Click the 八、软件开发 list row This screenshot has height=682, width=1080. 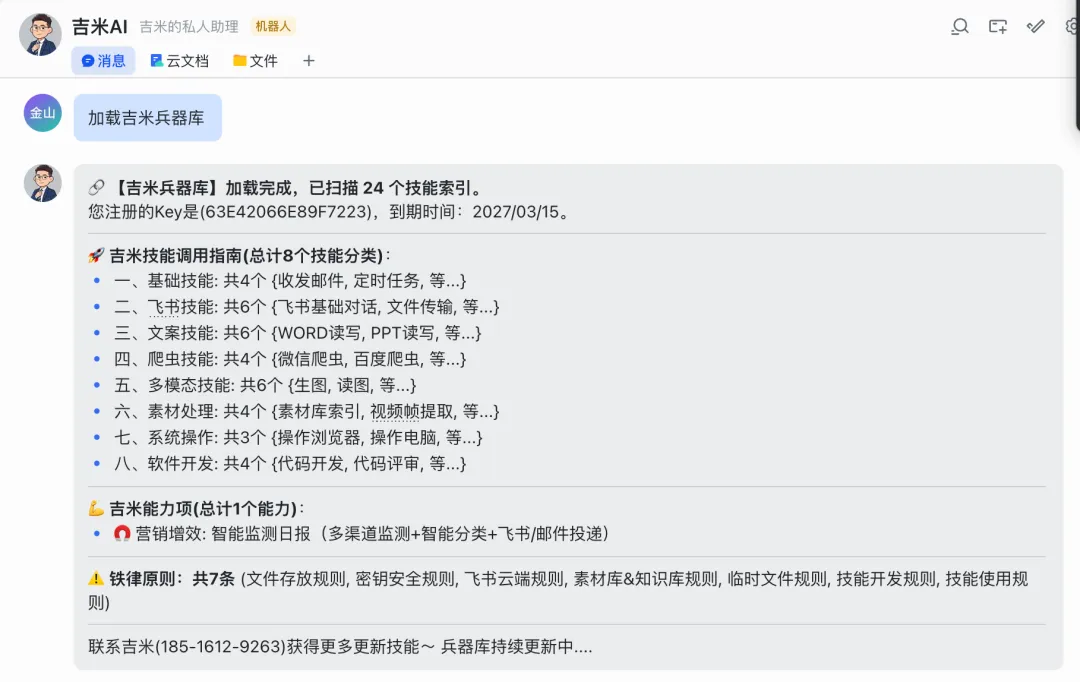pyautogui.click(x=290, y=464)
